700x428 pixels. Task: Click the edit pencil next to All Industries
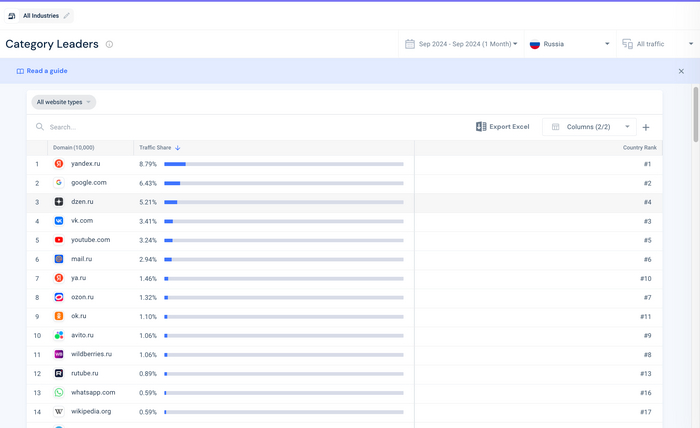point(67,16)
